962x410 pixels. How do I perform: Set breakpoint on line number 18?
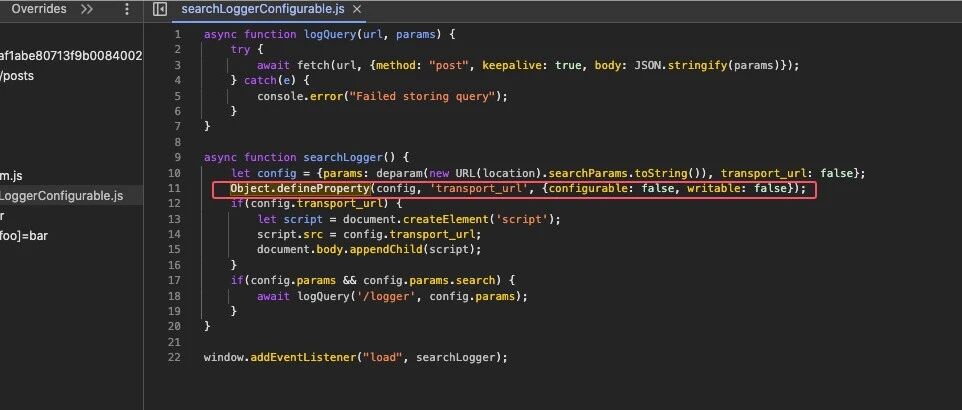coord(174,296)
